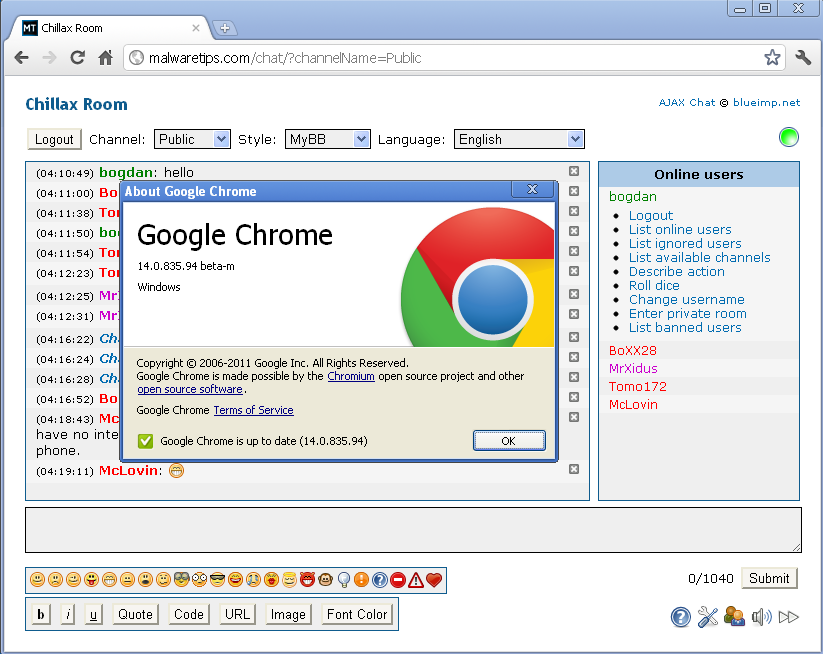Insert the blue question mark emoticon

(x=379, y=579)
